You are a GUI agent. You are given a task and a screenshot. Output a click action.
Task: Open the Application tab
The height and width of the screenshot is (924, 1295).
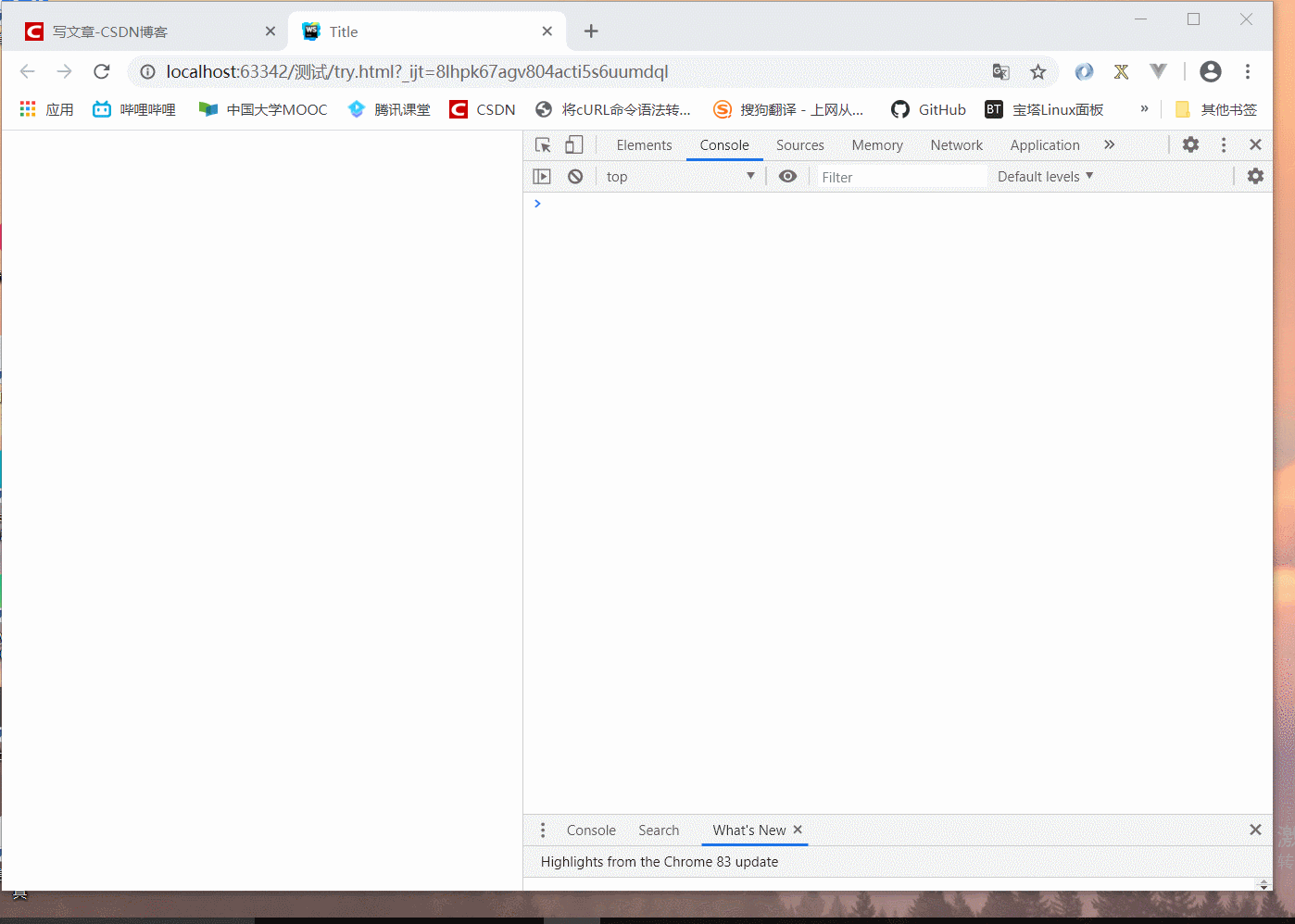coord(1045,145)
